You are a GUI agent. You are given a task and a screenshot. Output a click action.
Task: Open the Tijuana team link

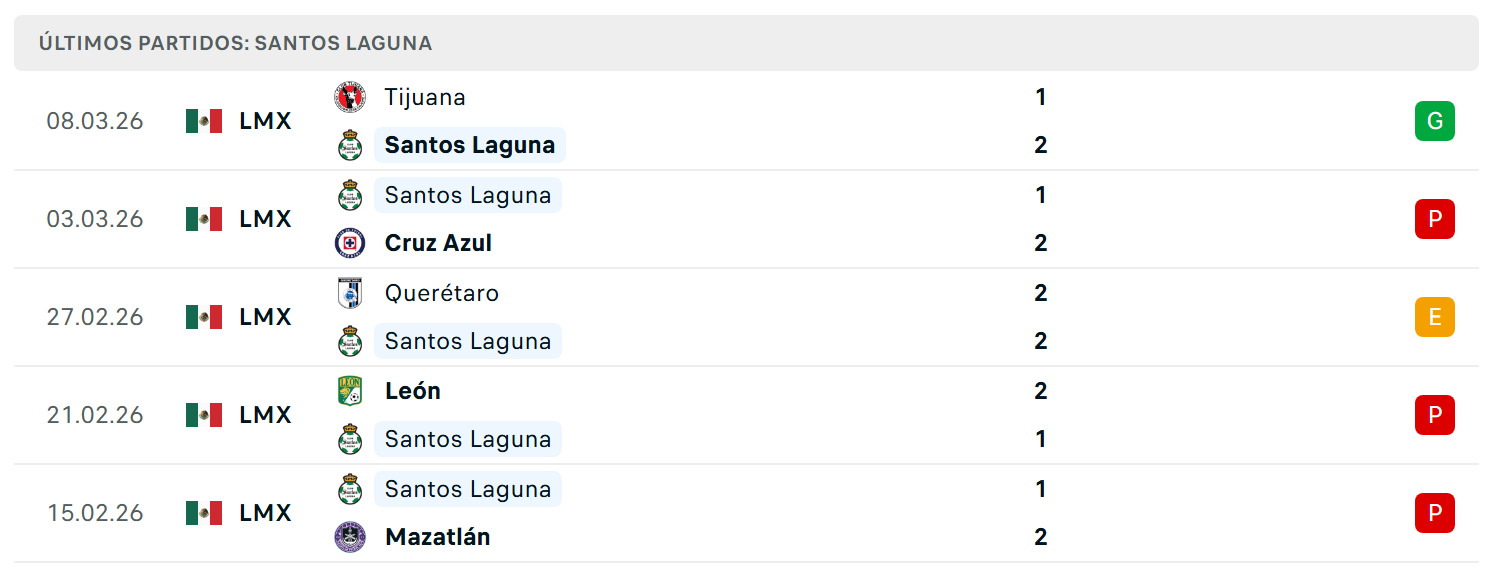click(425, 97)
